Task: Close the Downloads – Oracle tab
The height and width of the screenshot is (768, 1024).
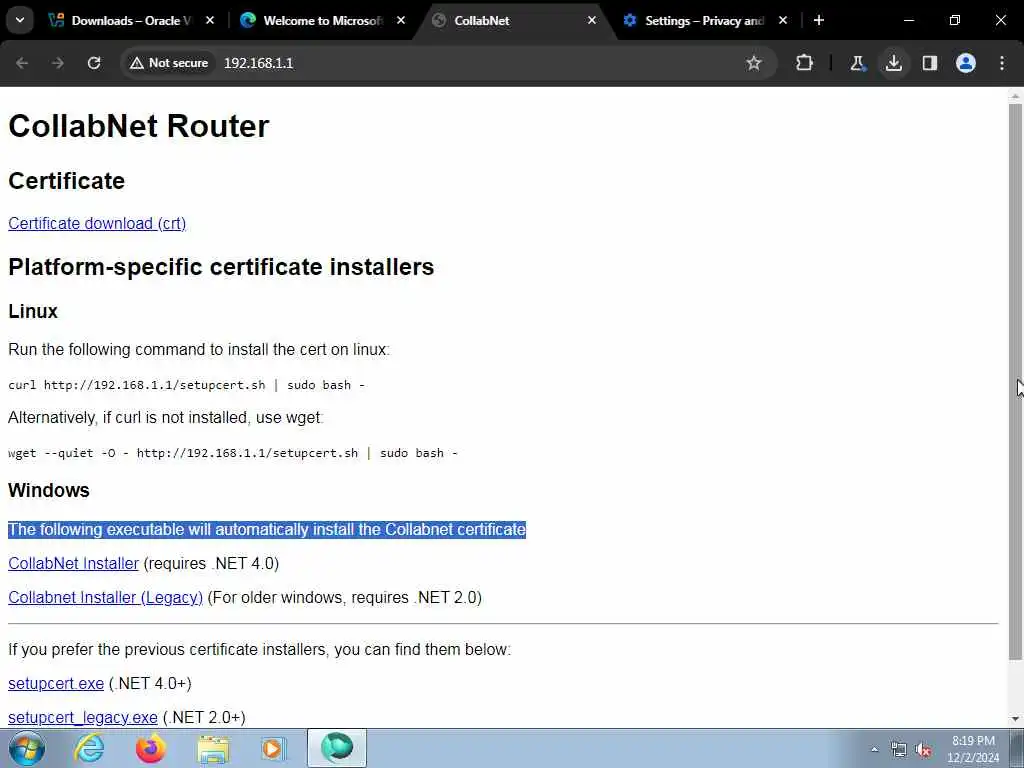Action: (210, 20)
